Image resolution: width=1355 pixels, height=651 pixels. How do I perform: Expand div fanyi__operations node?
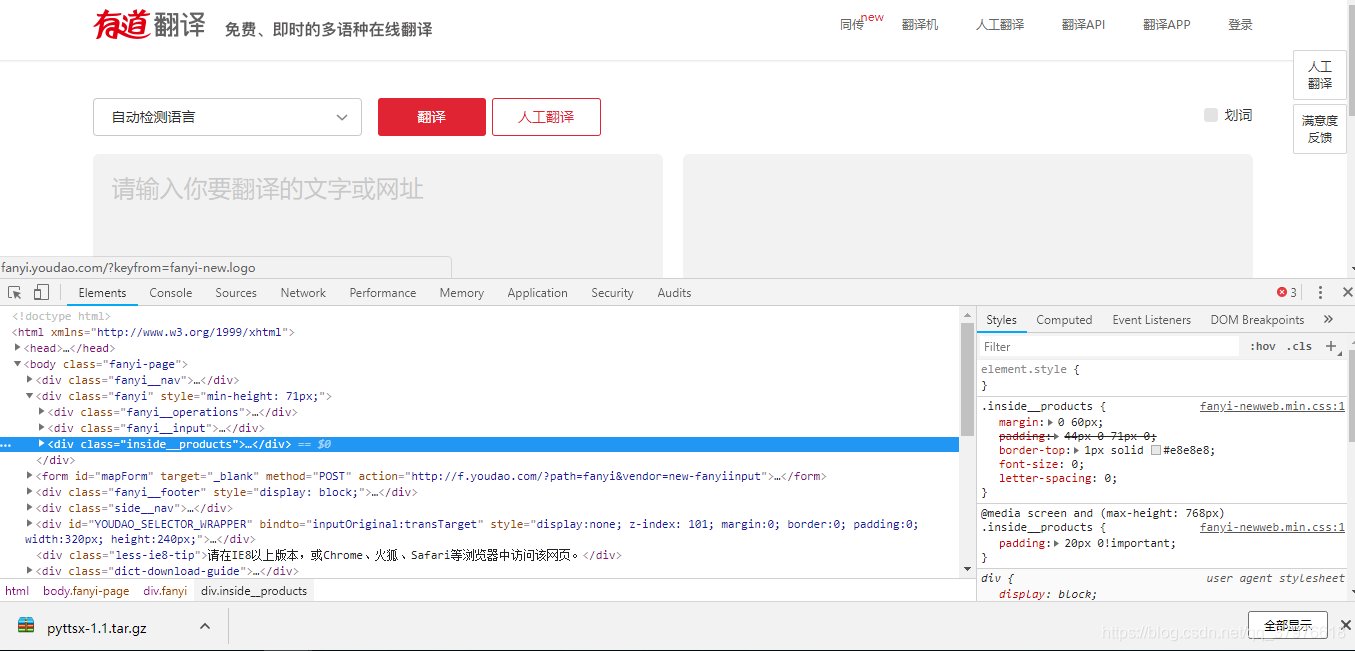pyautogui.click(x=42, y=412)
